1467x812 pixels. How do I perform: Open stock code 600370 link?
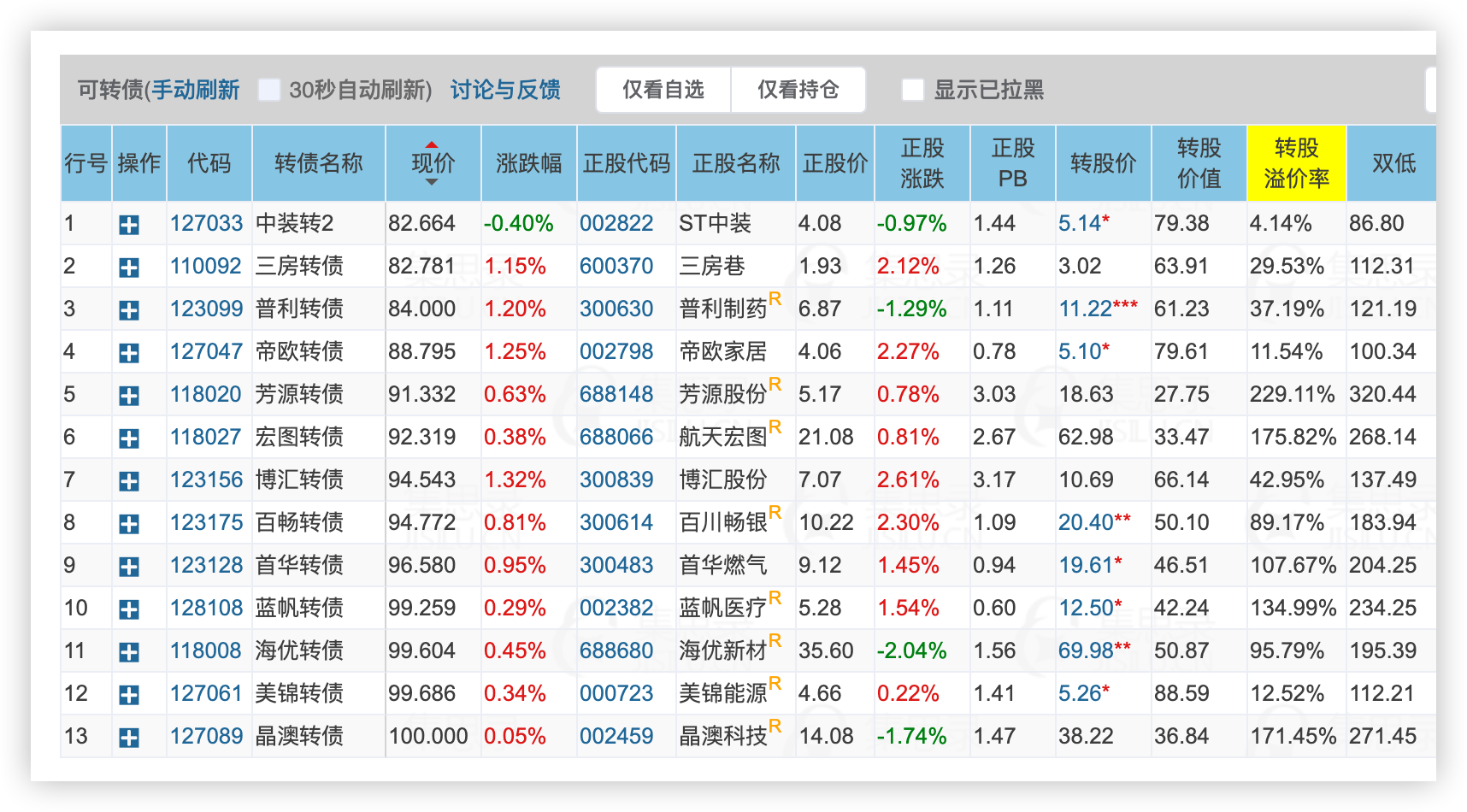tap(616, 267)
